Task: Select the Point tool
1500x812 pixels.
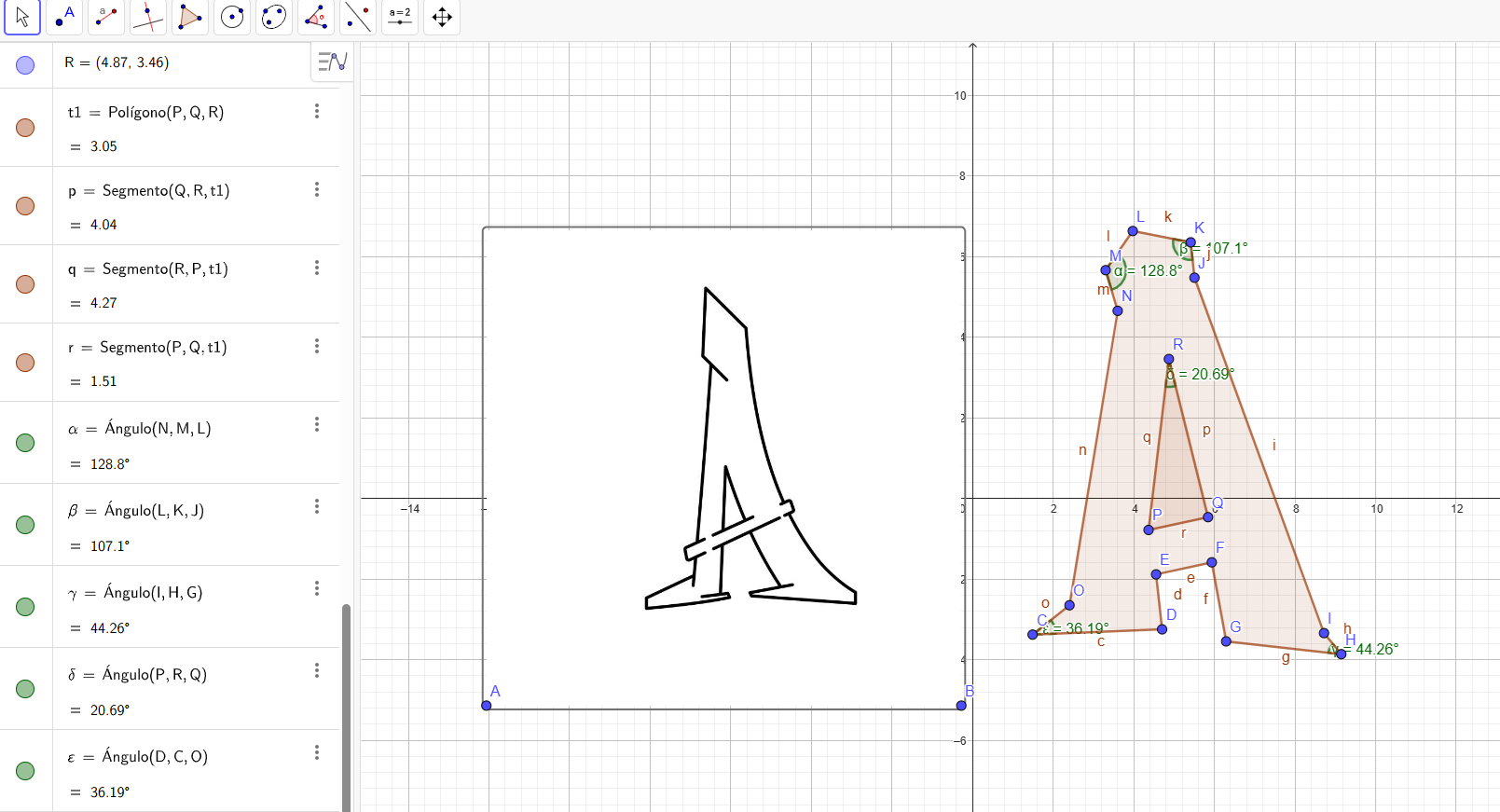Action: (x=64, y=17)
